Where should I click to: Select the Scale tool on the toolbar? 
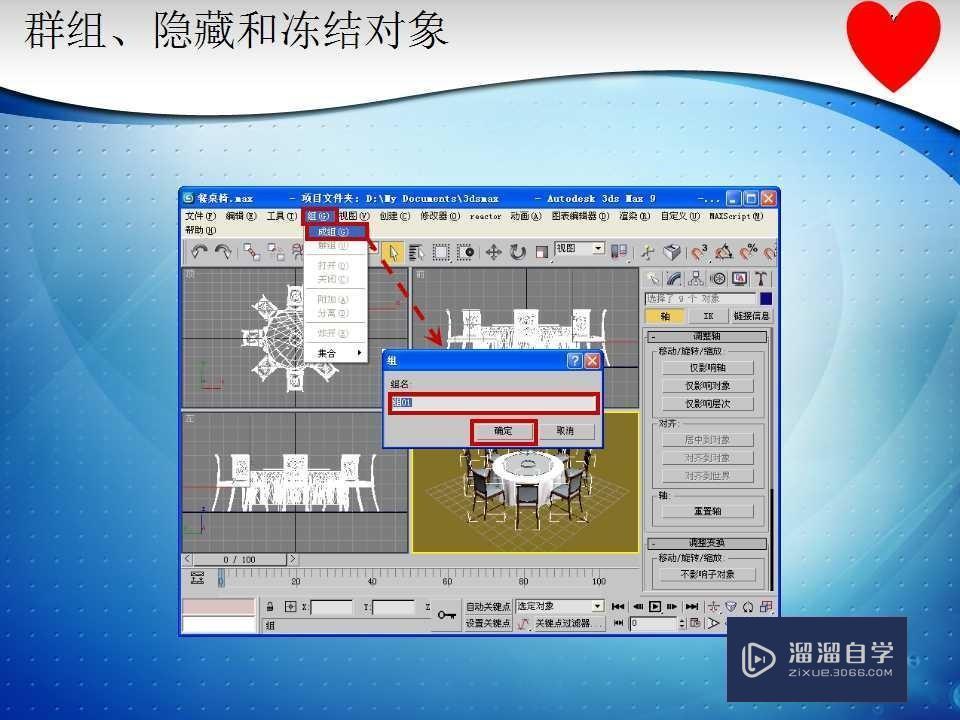click(541, 252)
